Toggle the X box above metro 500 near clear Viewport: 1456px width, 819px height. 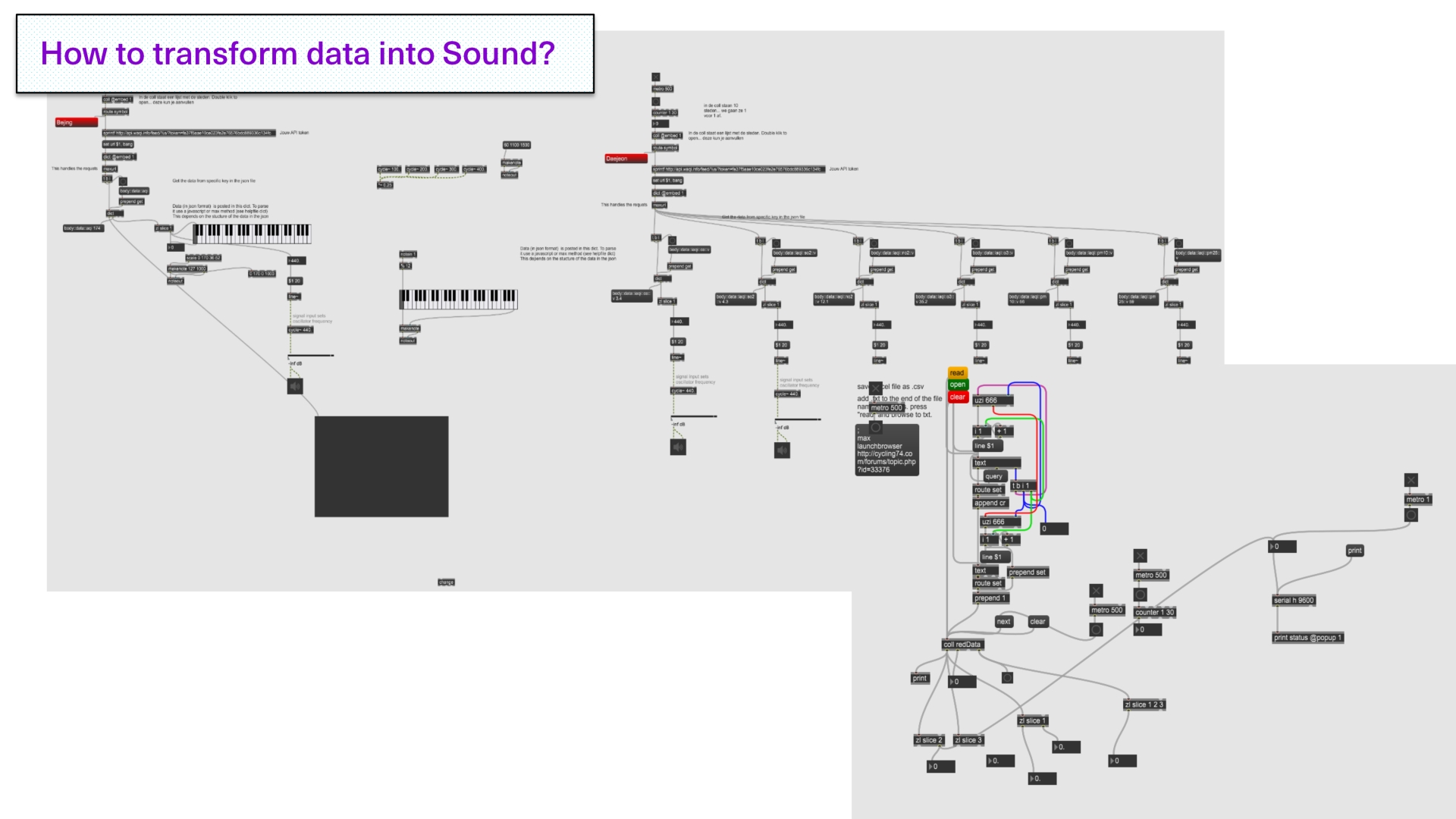1096,591
